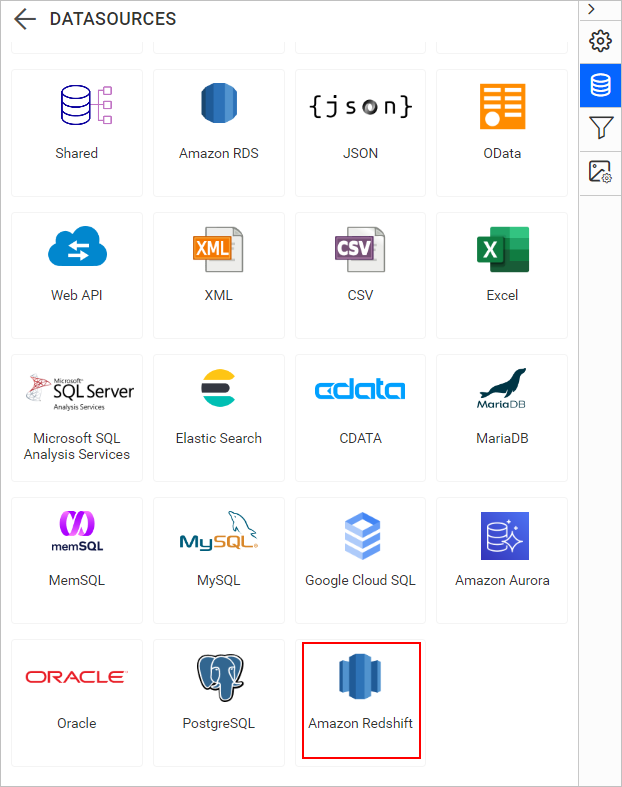This screenshot has height=787, width=622.
Task: Pick the CSV file icon
Action: point(360,249)
